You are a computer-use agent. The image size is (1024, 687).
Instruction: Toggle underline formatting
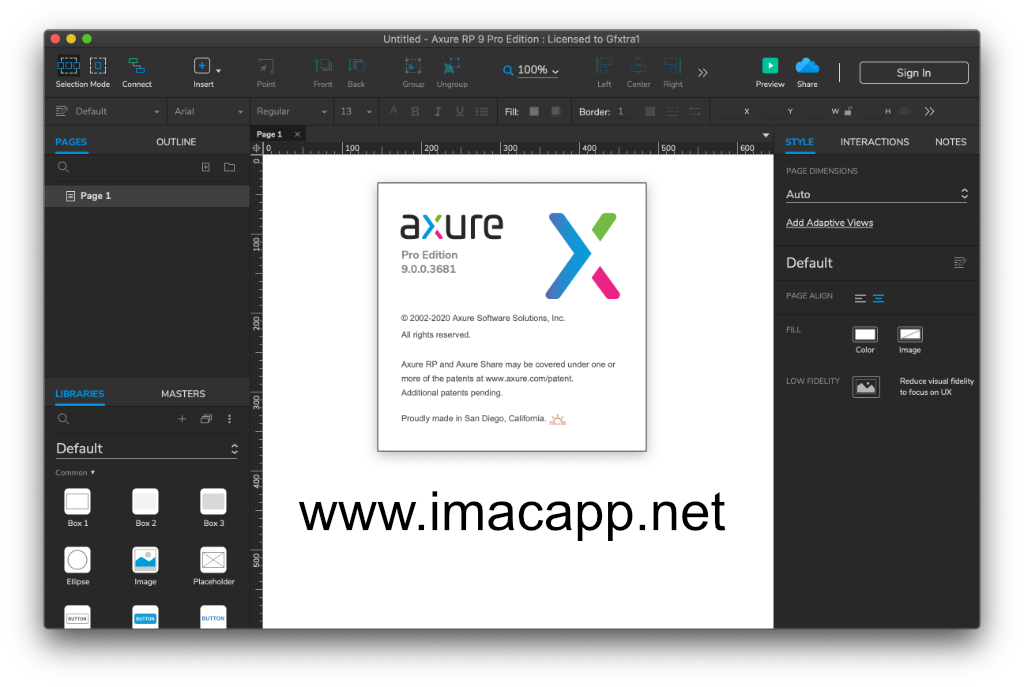click(460, 112)
